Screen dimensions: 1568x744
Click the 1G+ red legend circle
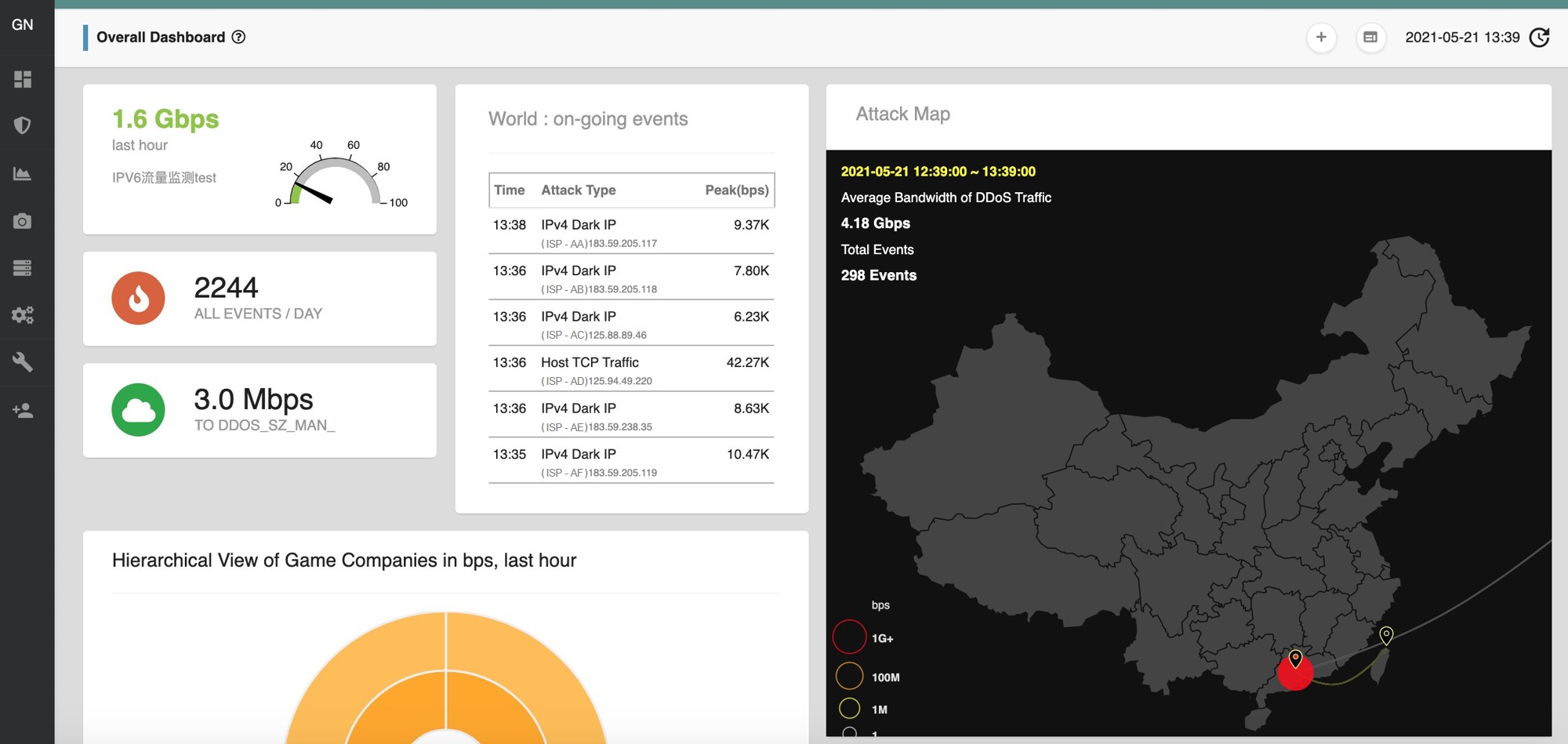coord(849,637)
